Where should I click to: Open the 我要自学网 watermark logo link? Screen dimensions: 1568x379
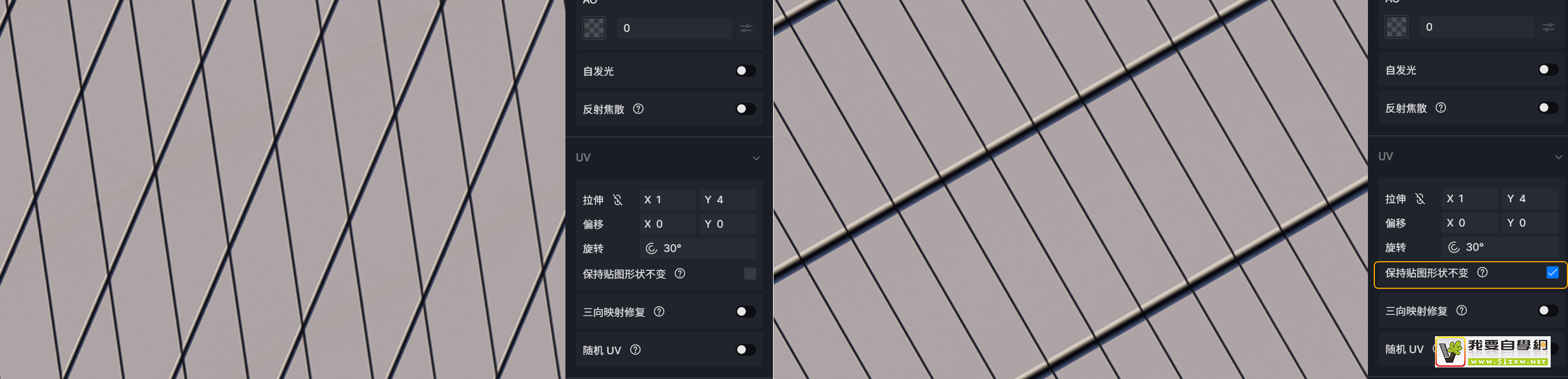tap(1492, 352)
